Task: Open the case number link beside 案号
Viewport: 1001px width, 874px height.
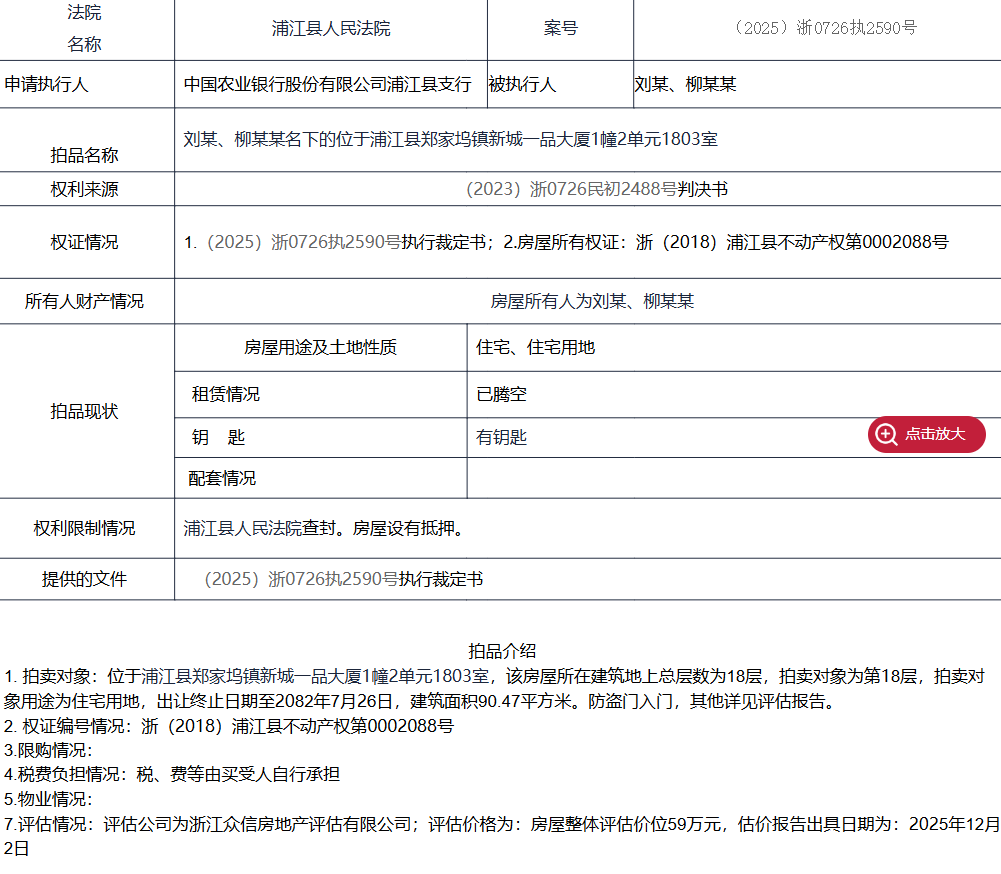Action: [x=825, y=28]
